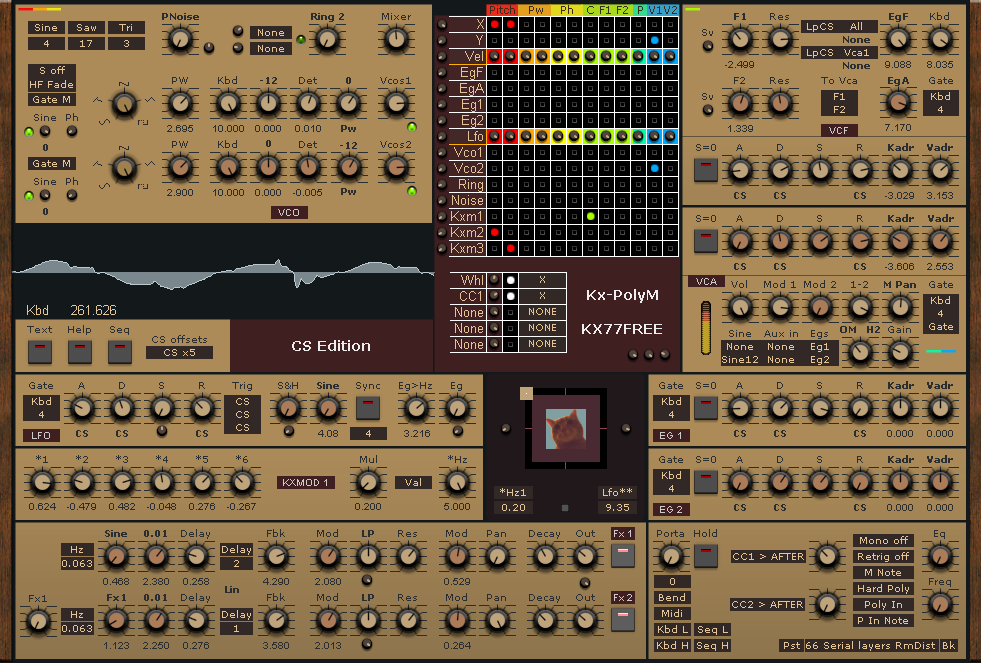Click the *Hz1 value 0.20 field
Viewport: 981px width, 663px height.
(513, 508)
